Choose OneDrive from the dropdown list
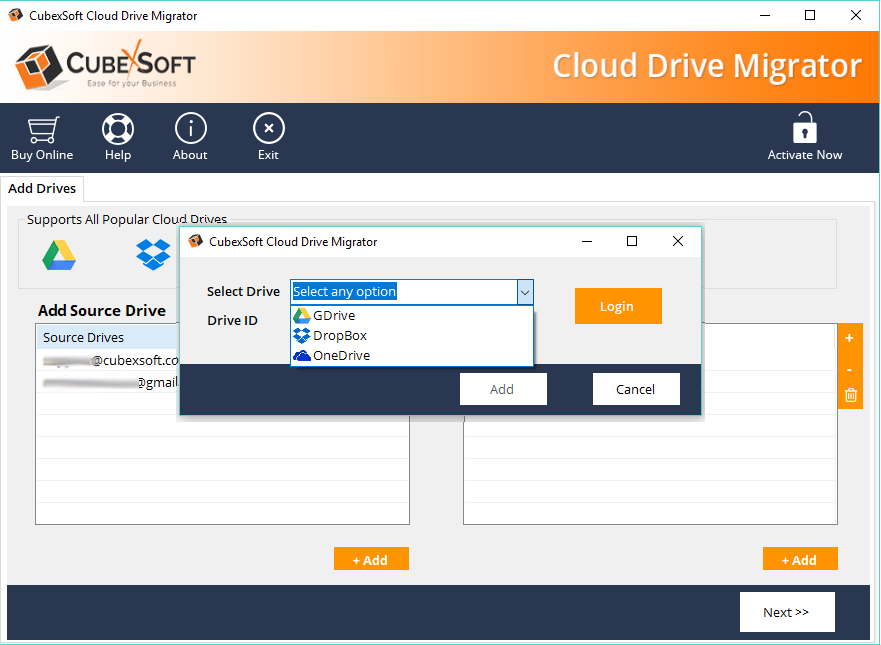The height and width of the screenshot is (645, 881). point(340,355)
